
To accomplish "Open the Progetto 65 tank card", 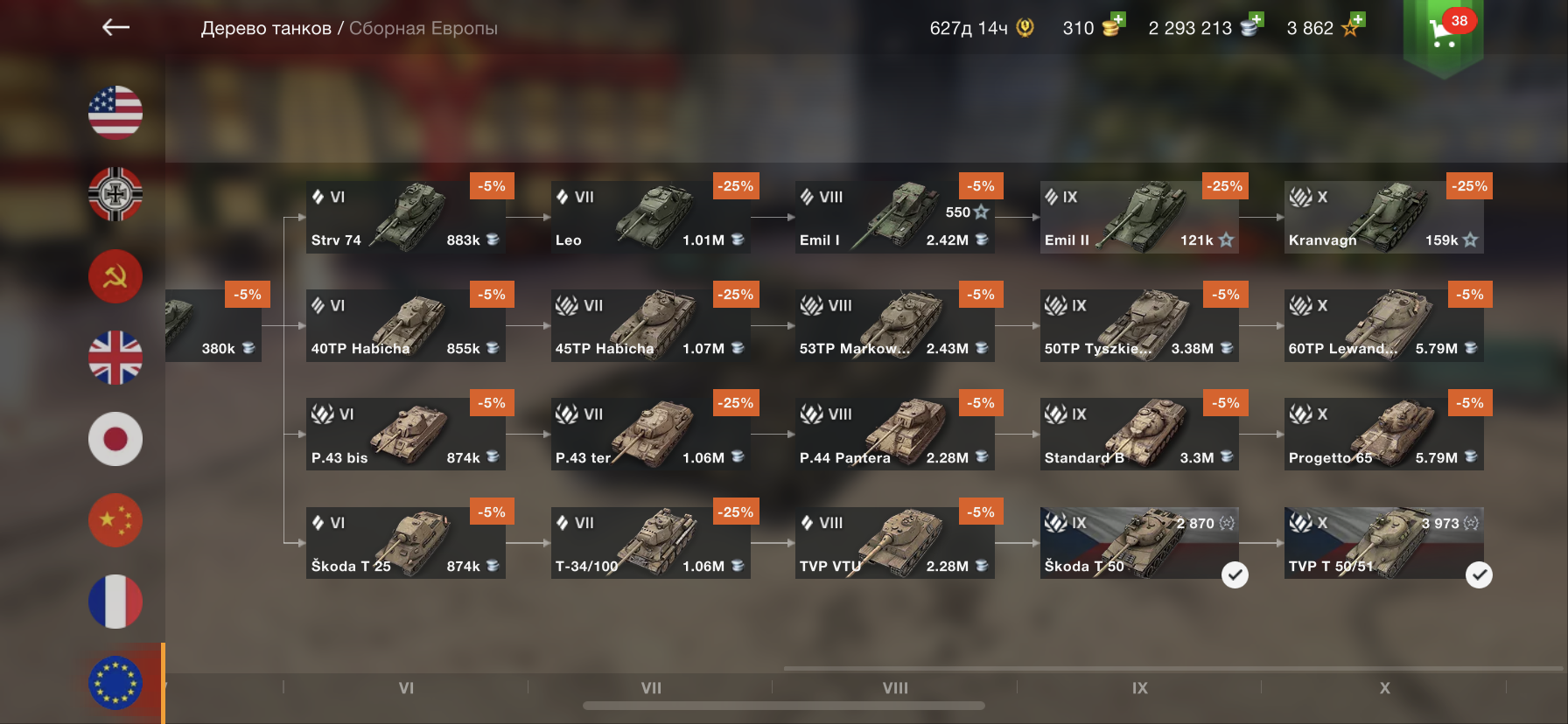I will click(1383, 435).
